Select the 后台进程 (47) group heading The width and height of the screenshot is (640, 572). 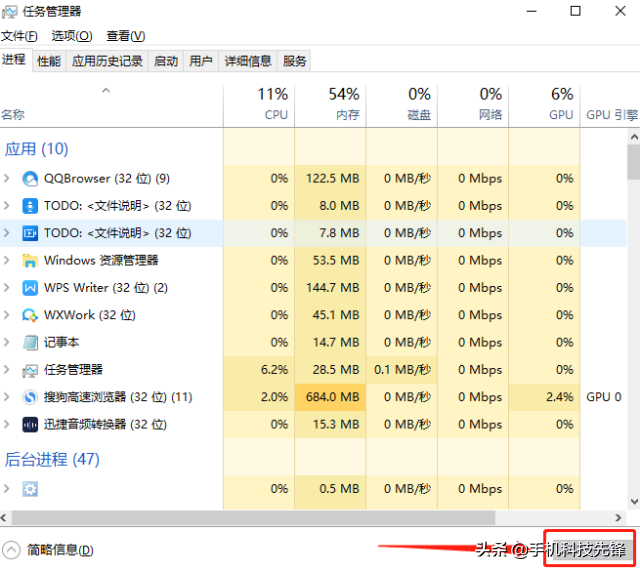pyautogui.click(x=52, y=460)
